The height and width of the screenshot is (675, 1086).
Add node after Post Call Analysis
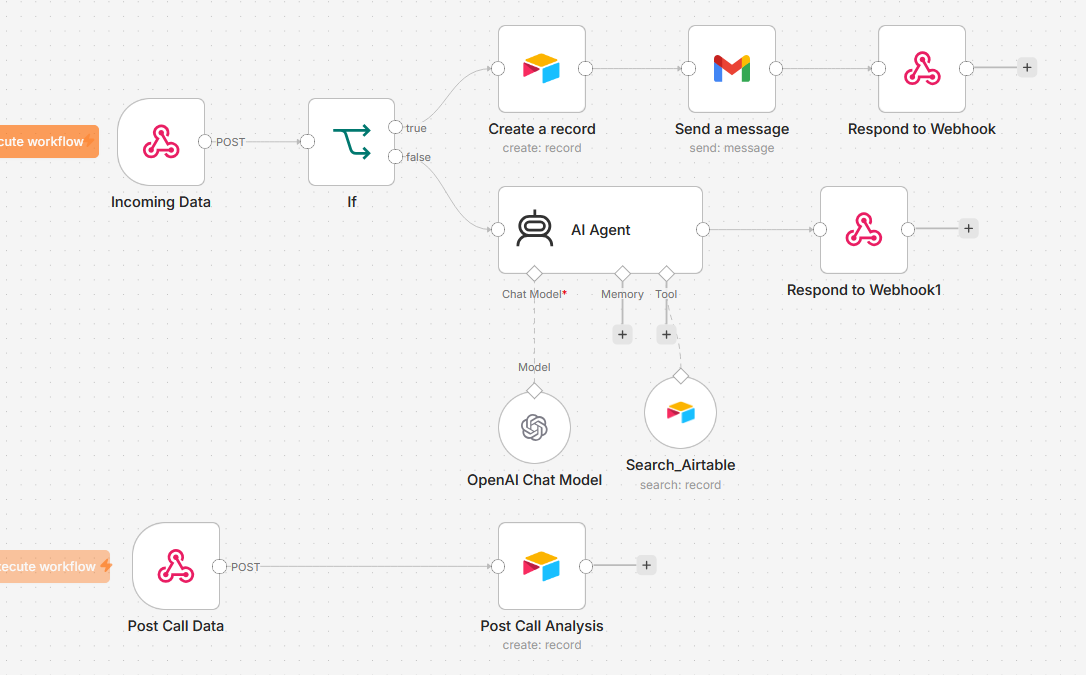pos(646,566)
